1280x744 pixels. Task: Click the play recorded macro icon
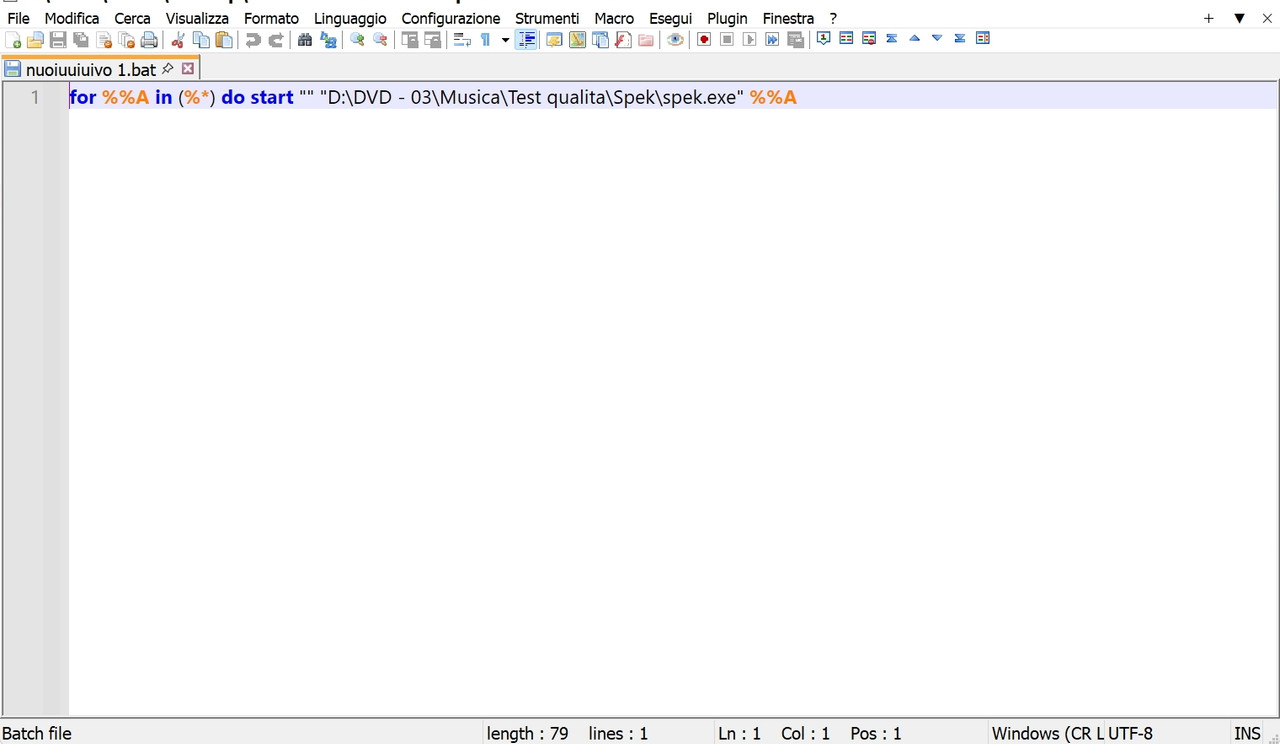pos(750,40)
